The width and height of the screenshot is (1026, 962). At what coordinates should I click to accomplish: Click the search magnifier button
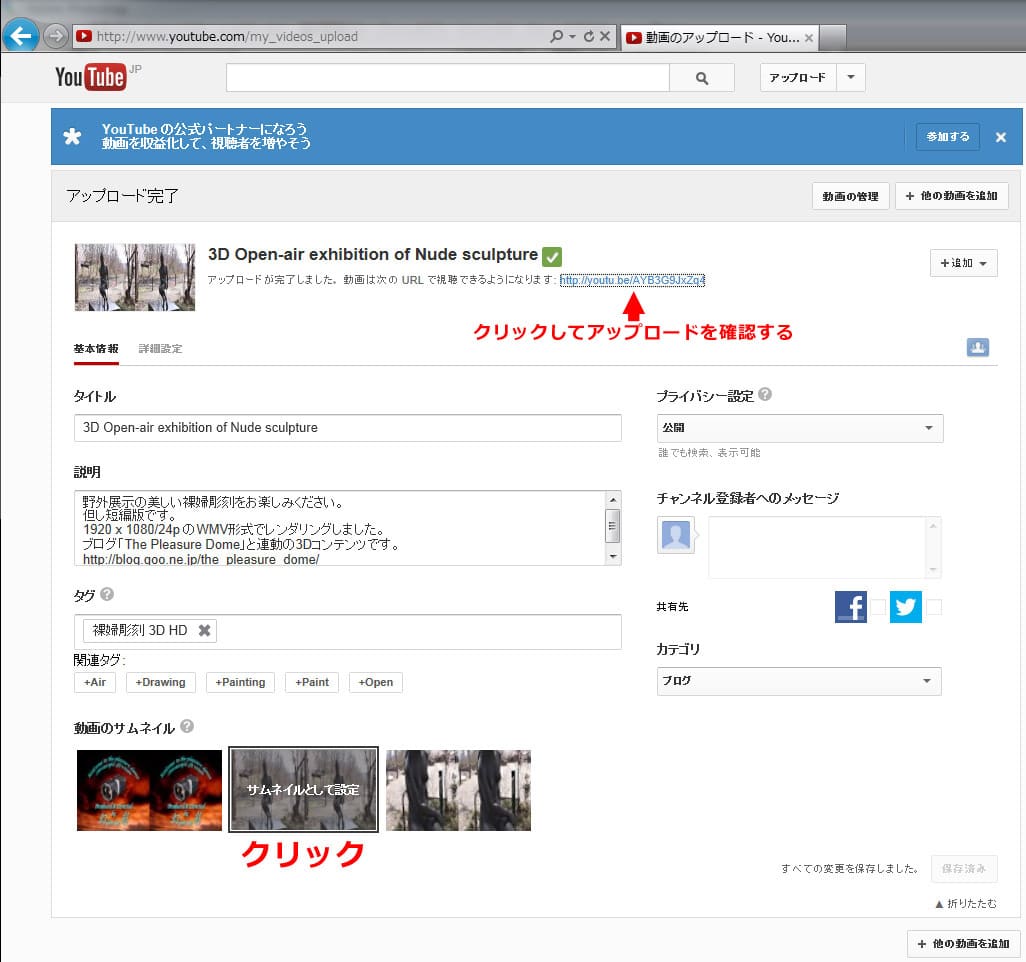(701, 78)
